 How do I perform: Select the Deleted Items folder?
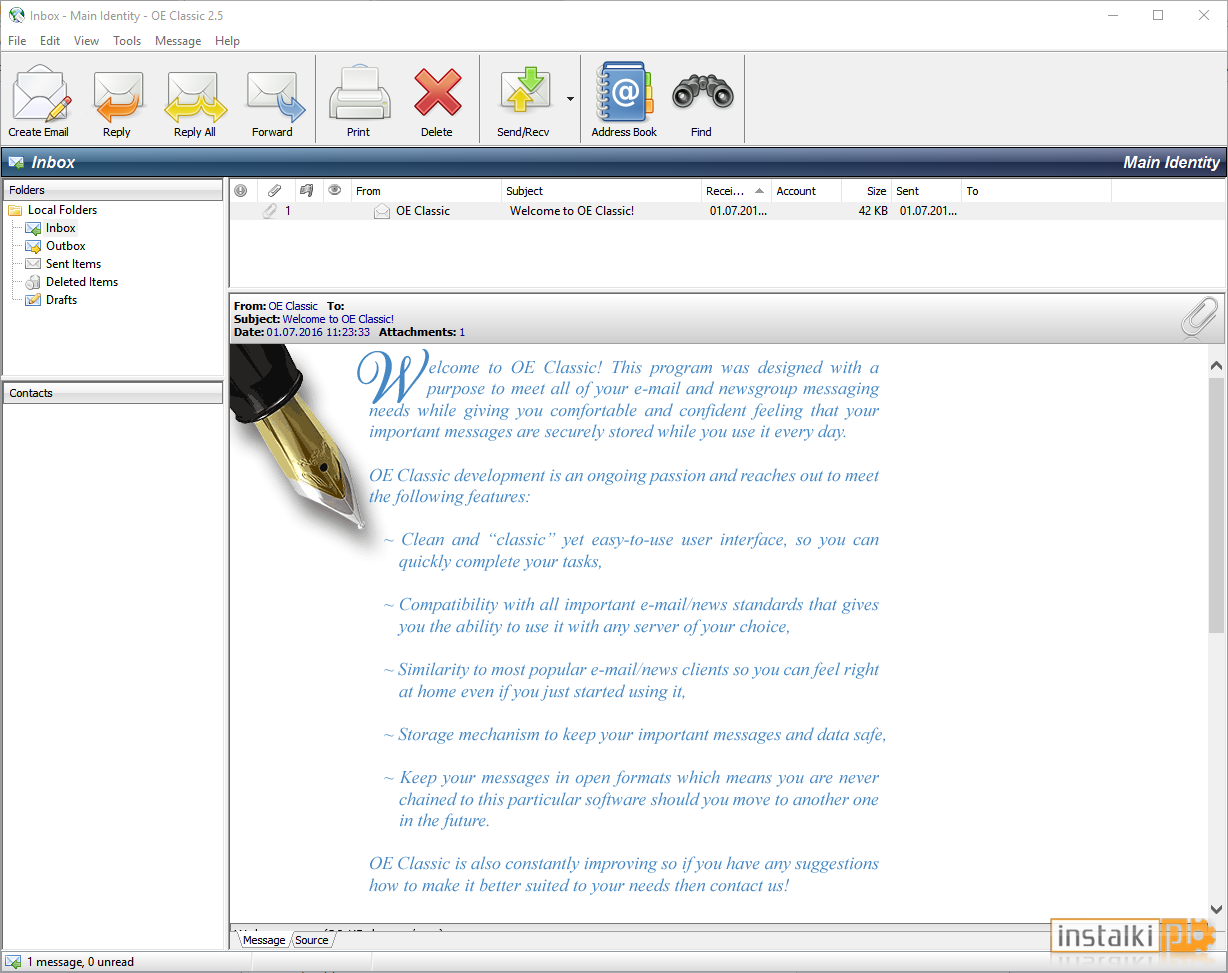tap(82, 282)
